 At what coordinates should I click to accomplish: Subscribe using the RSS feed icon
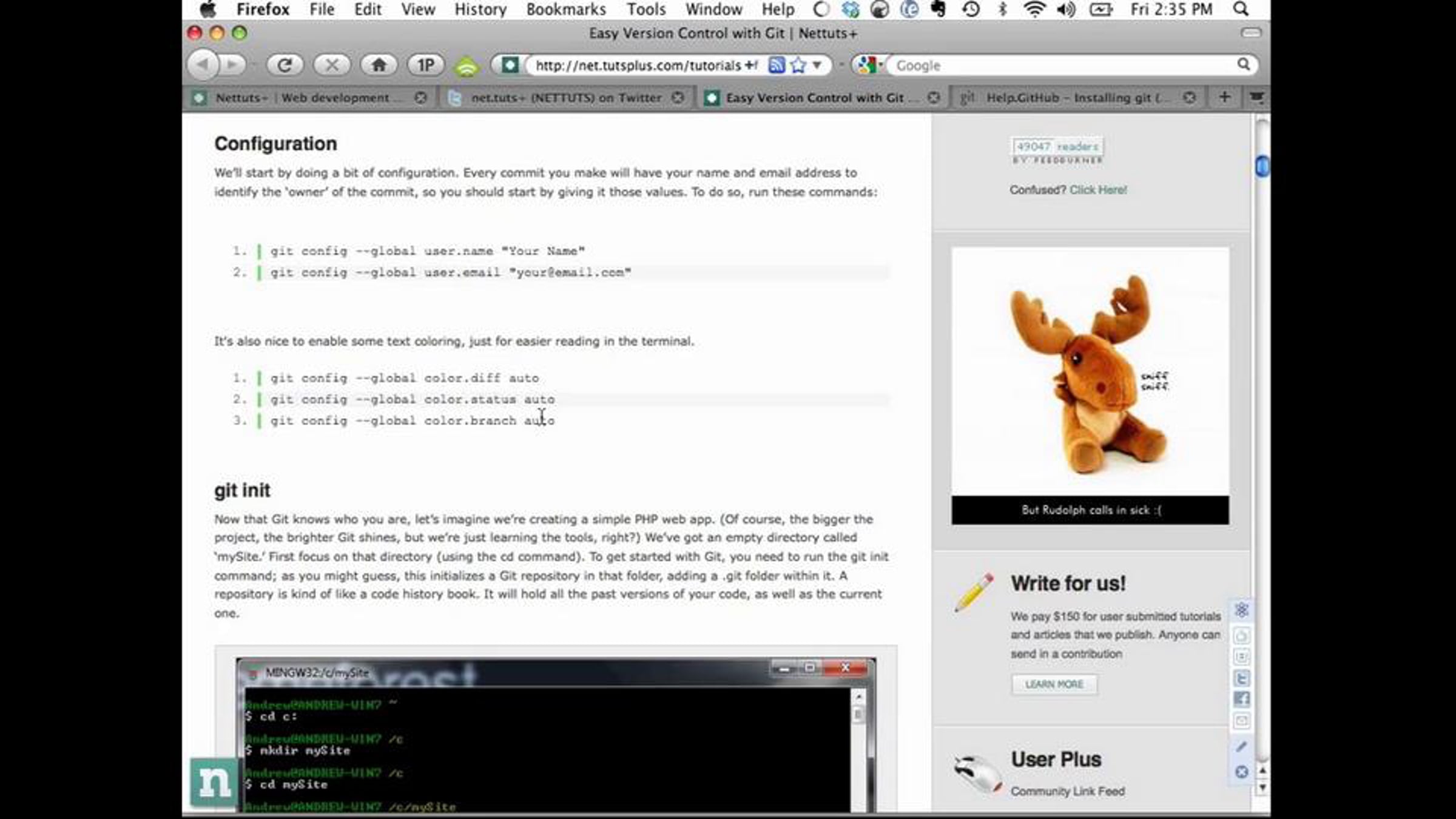coord(776,65)
